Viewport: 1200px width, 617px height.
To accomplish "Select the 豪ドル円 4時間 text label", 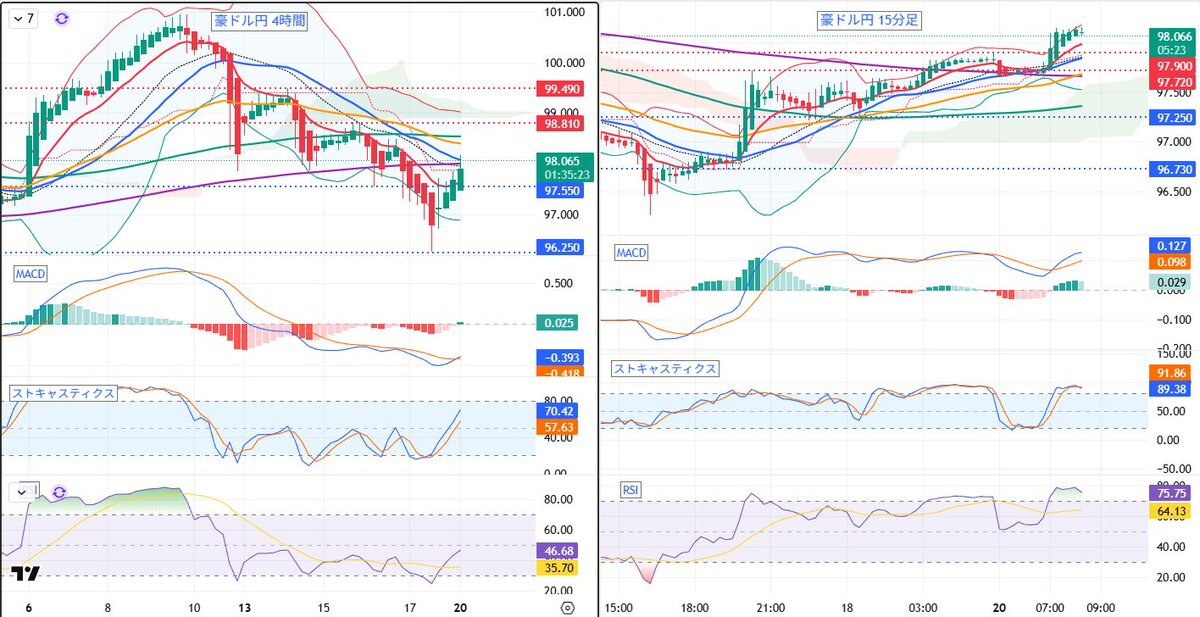I will [259, 20].
